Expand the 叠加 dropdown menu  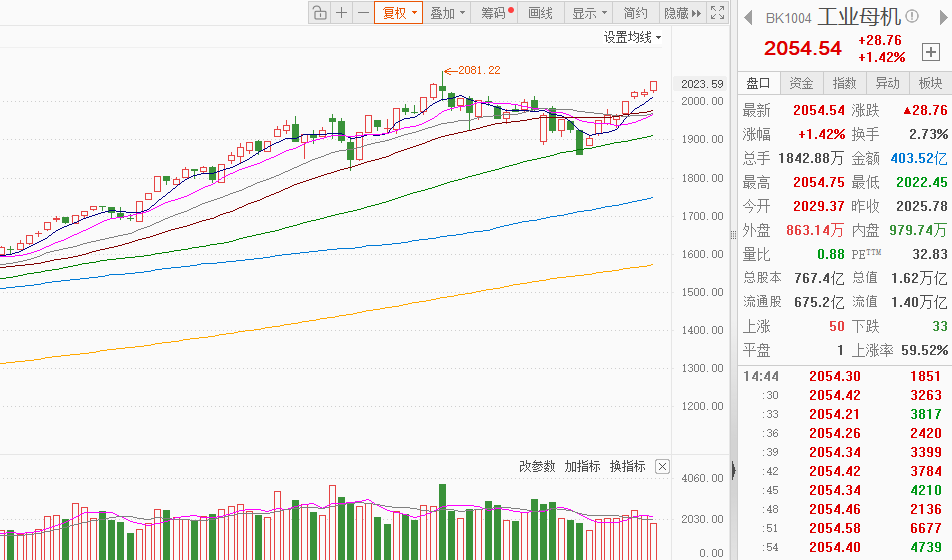pos(448,13)
